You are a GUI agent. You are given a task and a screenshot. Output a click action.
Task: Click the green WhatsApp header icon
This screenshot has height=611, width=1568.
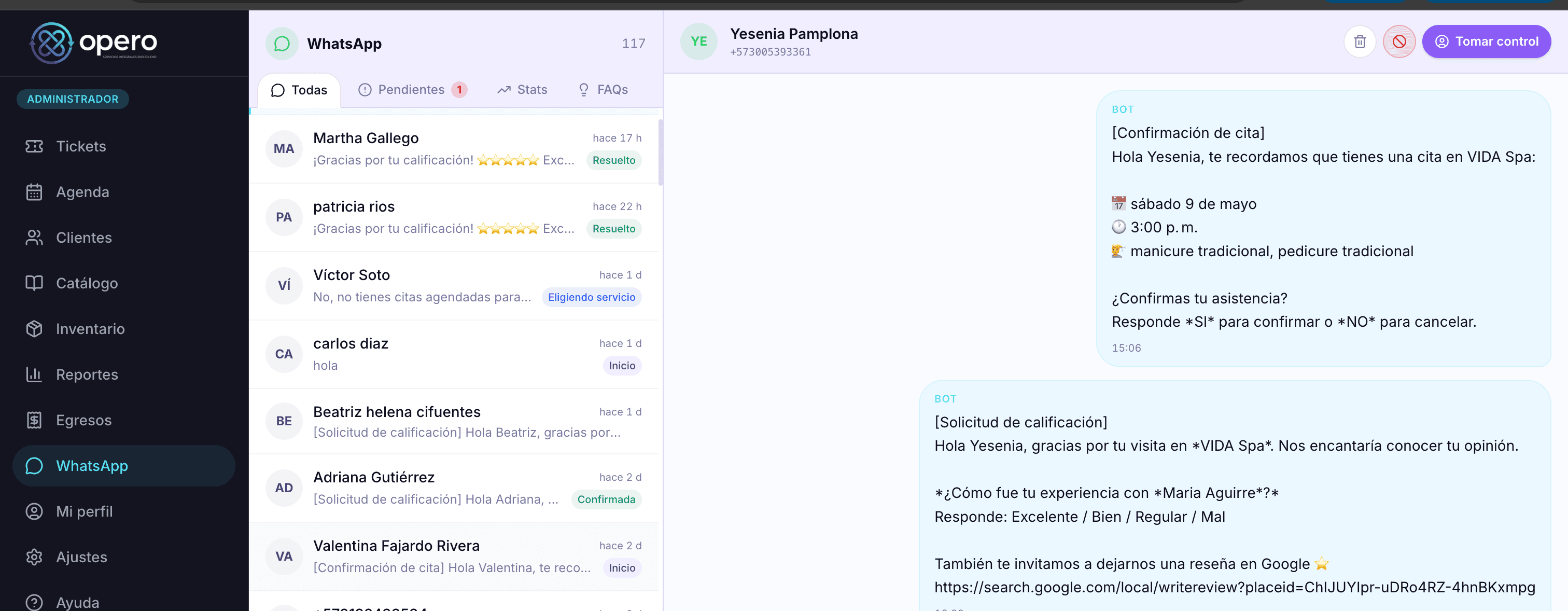coord(282,43)
